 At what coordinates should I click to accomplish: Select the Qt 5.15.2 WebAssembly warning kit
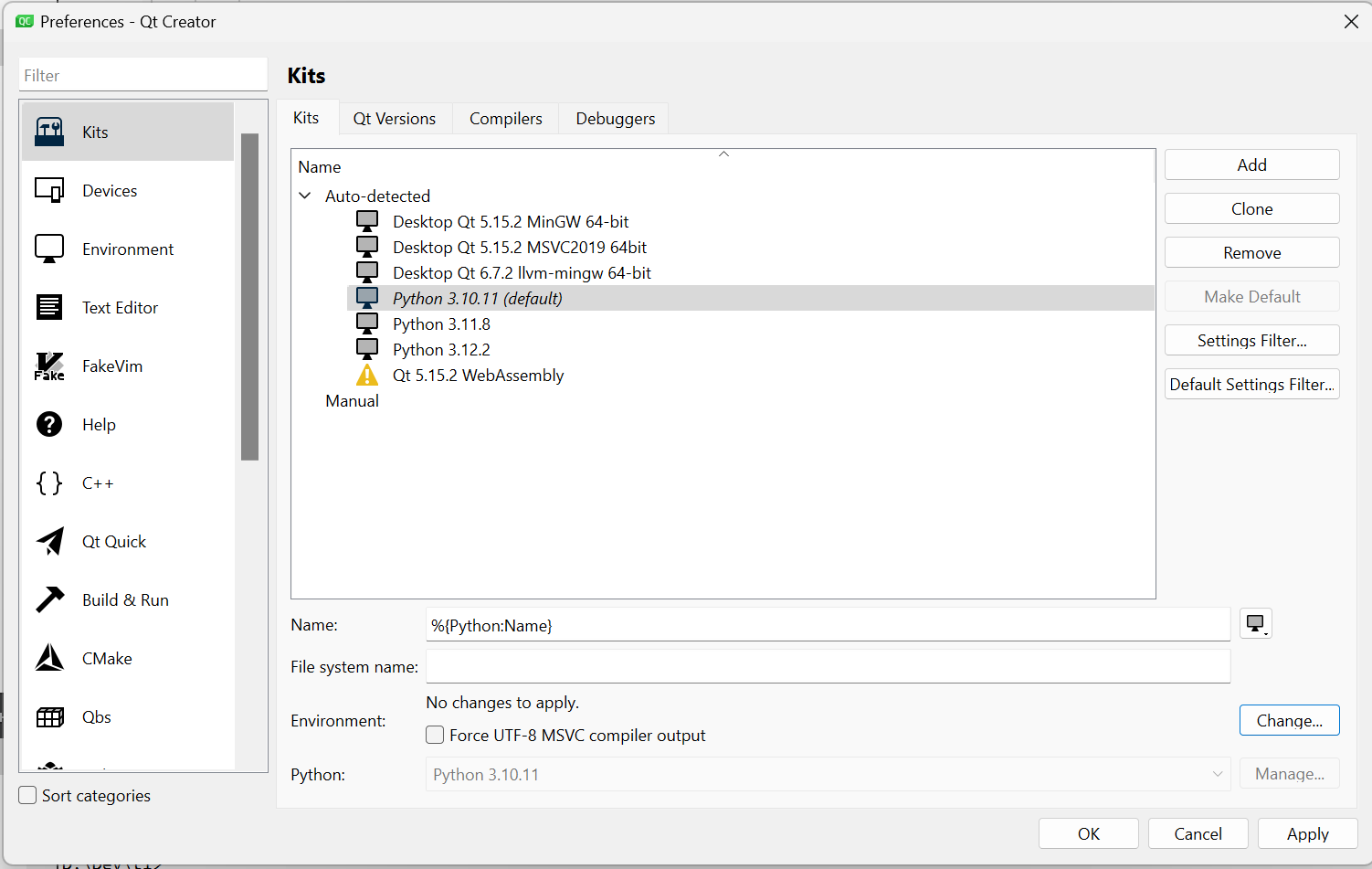coord(478,376)
